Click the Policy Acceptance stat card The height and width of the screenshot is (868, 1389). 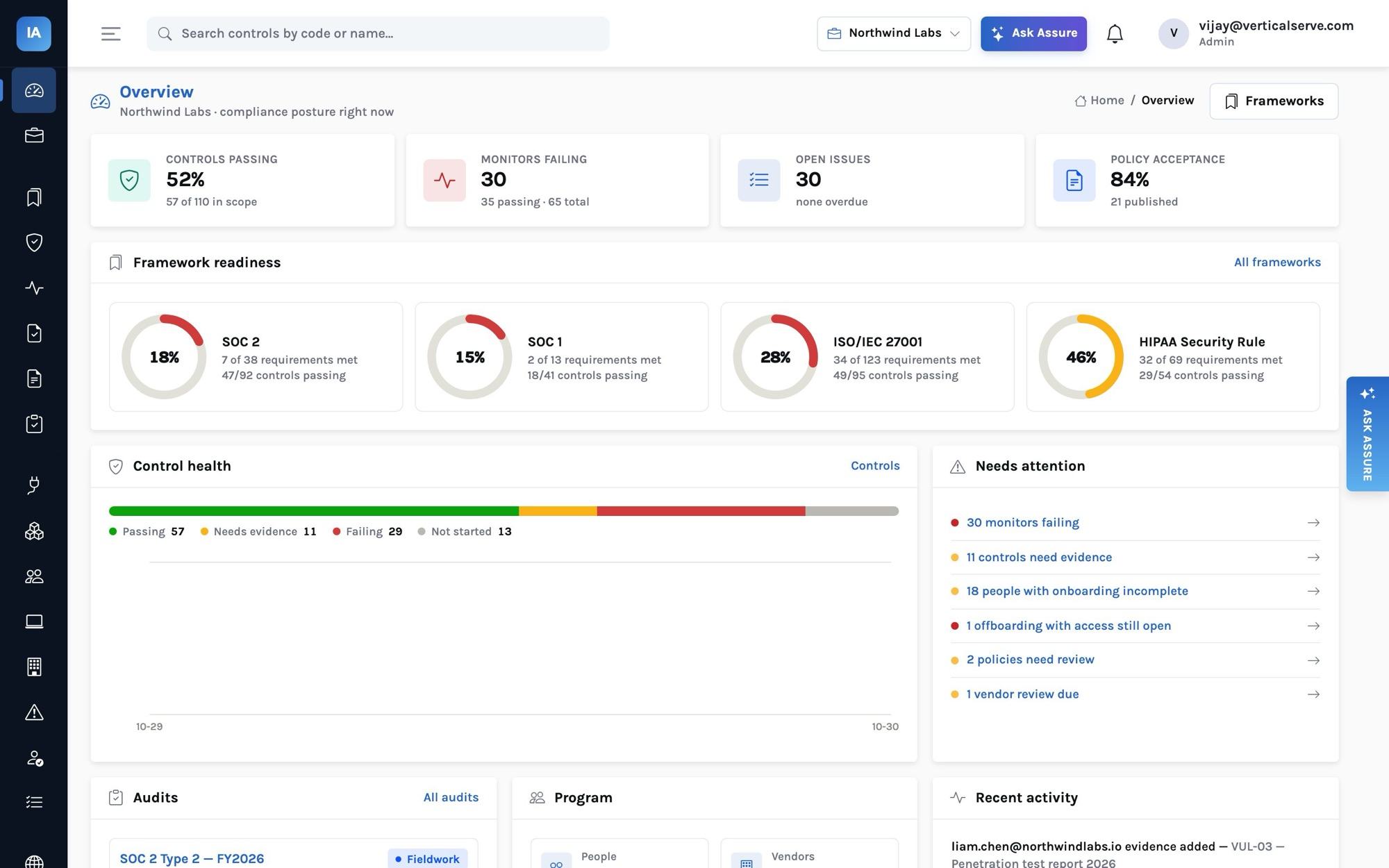pos(1187,181)
